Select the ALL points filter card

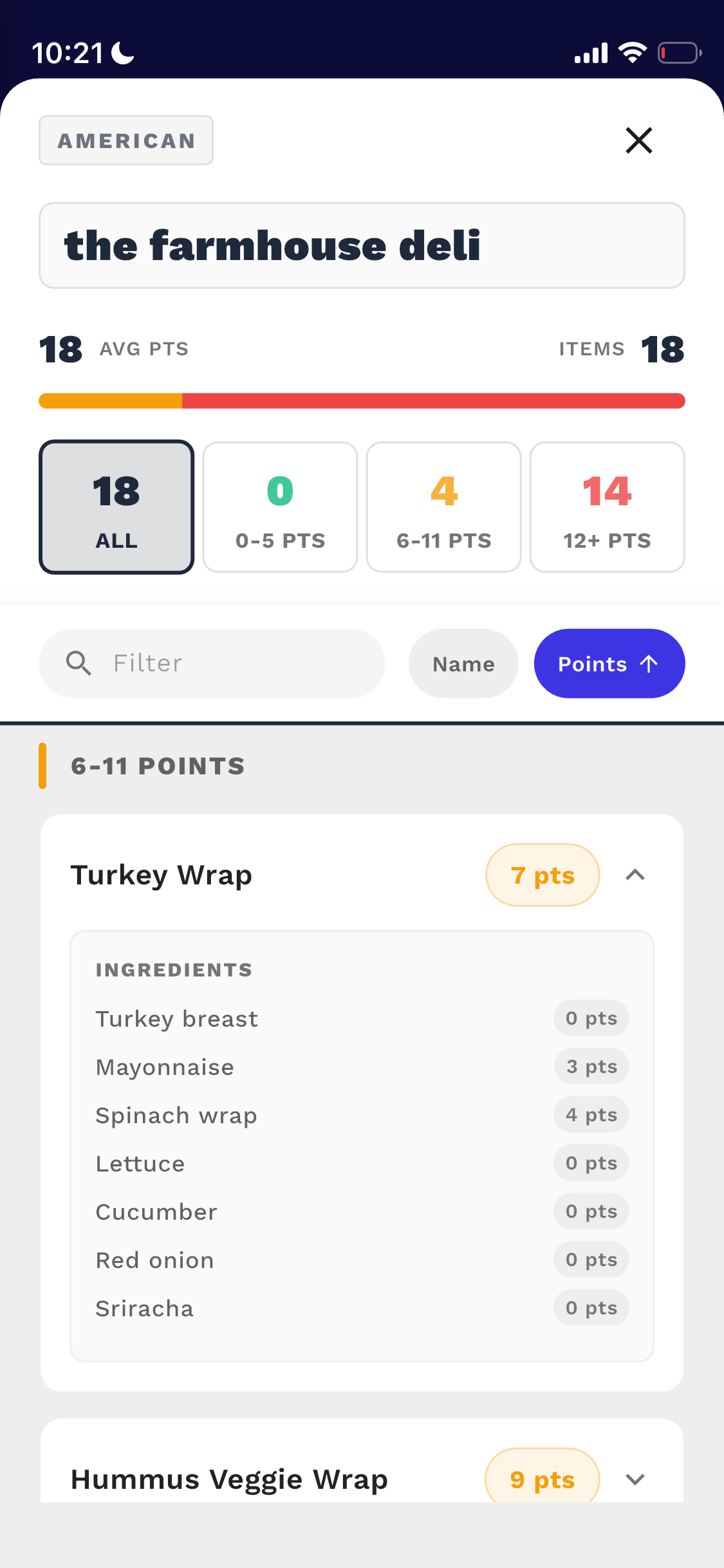[116, 507]
